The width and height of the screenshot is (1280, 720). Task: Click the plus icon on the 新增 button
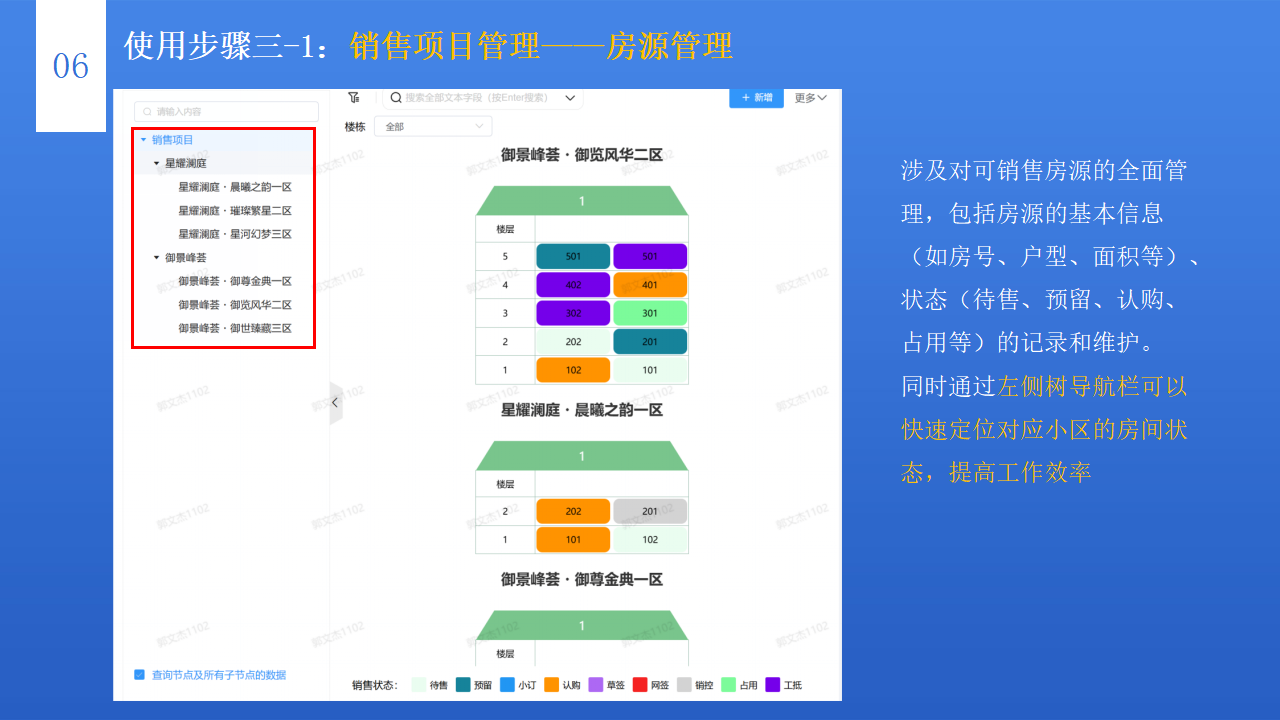pos(744,97)
